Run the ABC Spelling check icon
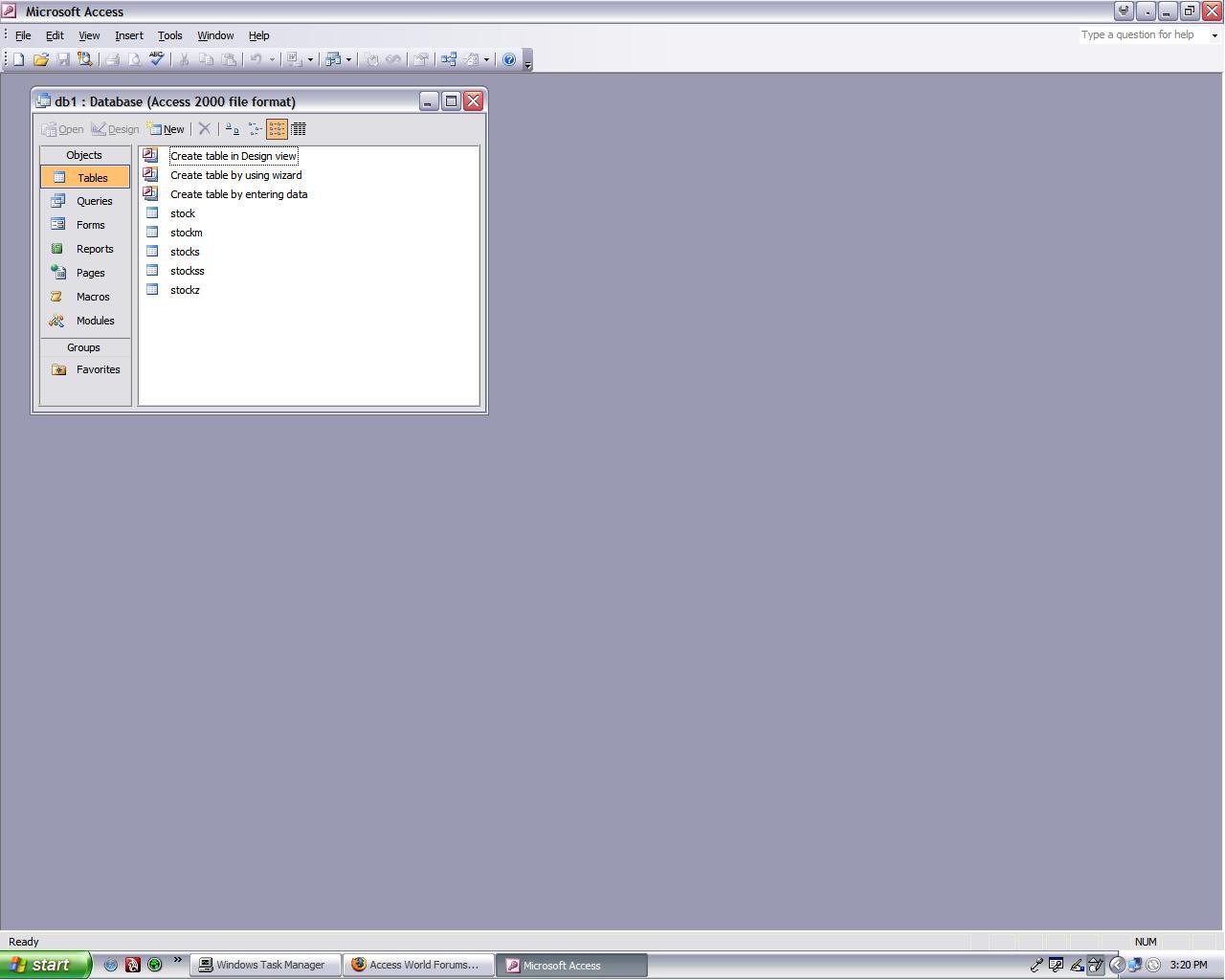 (x=157, y=59)
